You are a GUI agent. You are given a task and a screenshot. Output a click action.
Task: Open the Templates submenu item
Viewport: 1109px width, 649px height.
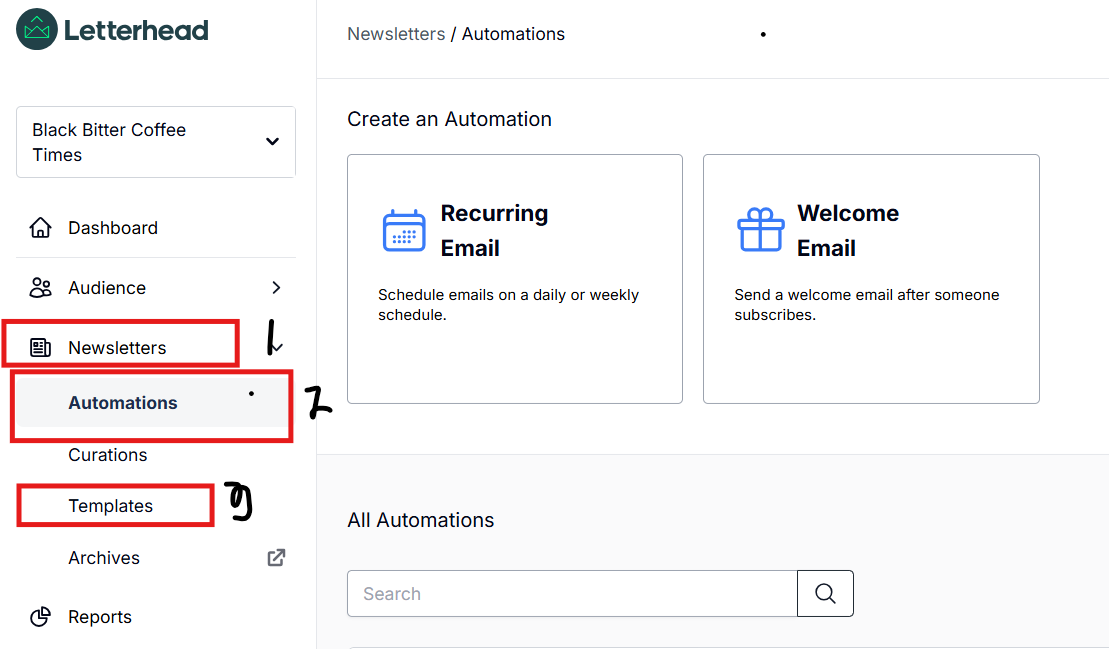110,506
